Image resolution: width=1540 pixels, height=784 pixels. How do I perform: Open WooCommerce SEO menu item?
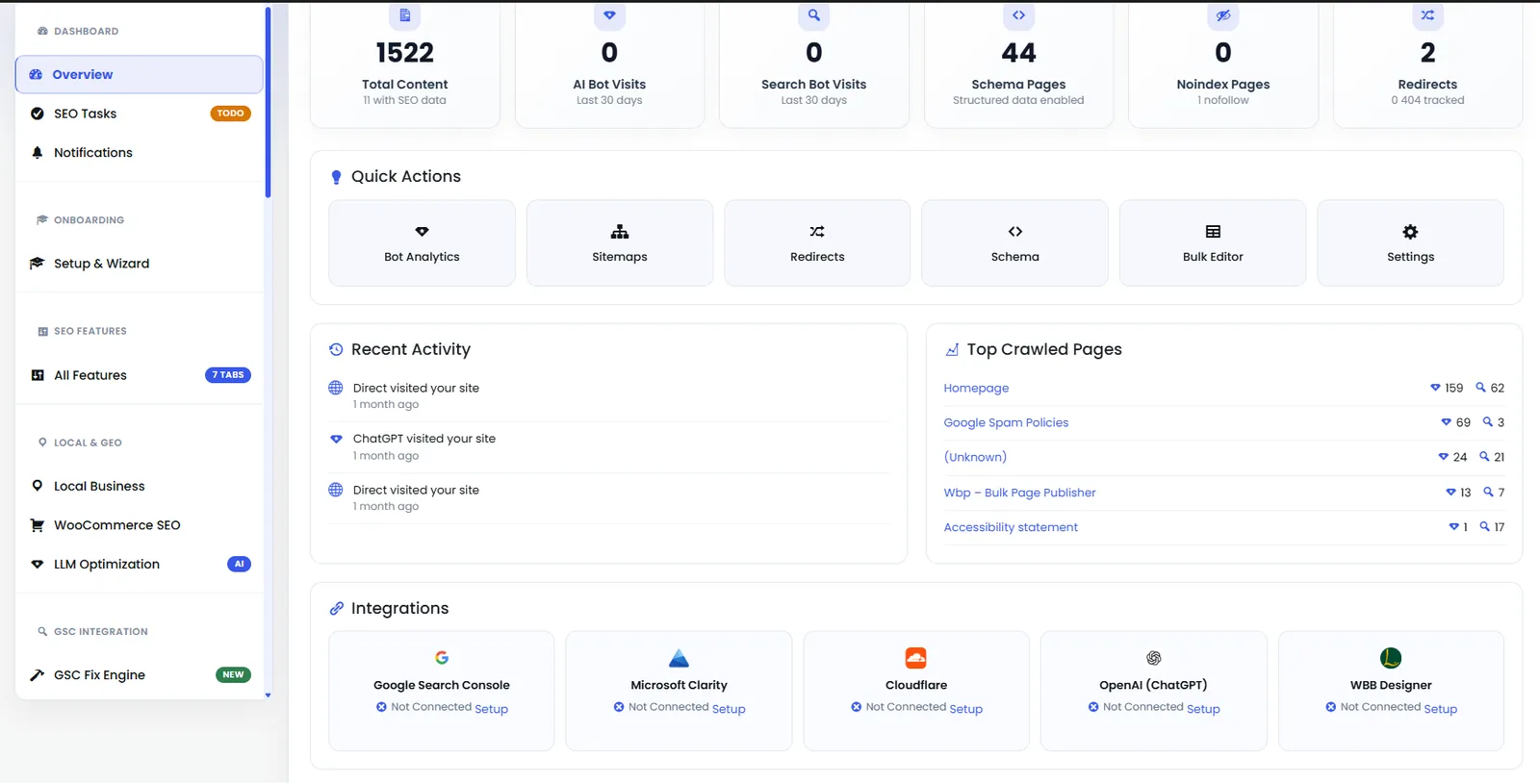click(139, 525)
